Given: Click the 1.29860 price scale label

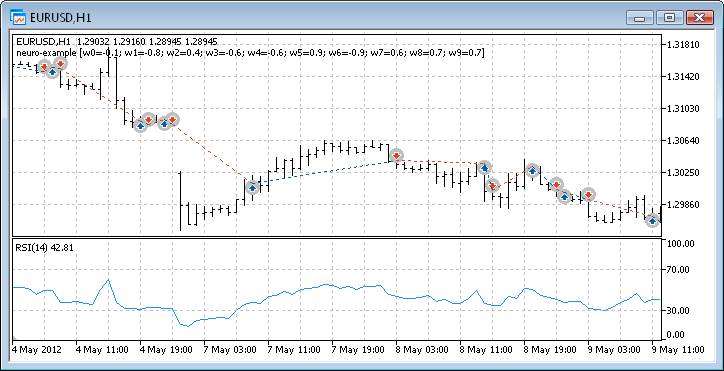Looking at the screenshot, I should coord(683,204).
